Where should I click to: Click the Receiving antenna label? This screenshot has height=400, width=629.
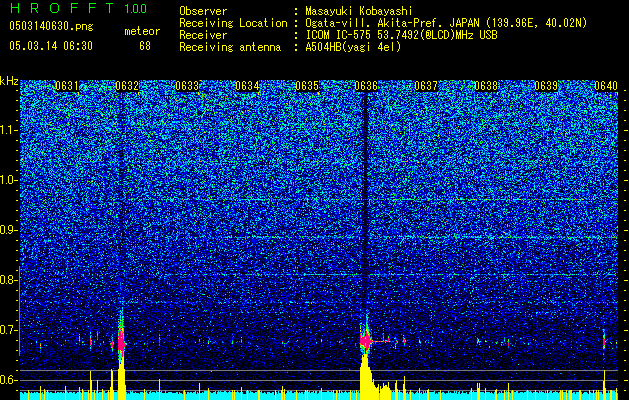pyautogui.click(x=230, y=47)
